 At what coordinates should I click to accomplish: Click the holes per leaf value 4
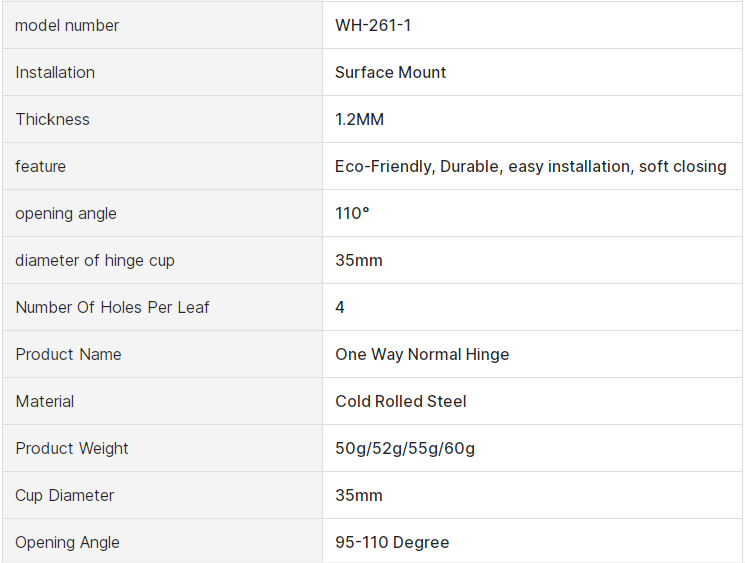(340, 307)
